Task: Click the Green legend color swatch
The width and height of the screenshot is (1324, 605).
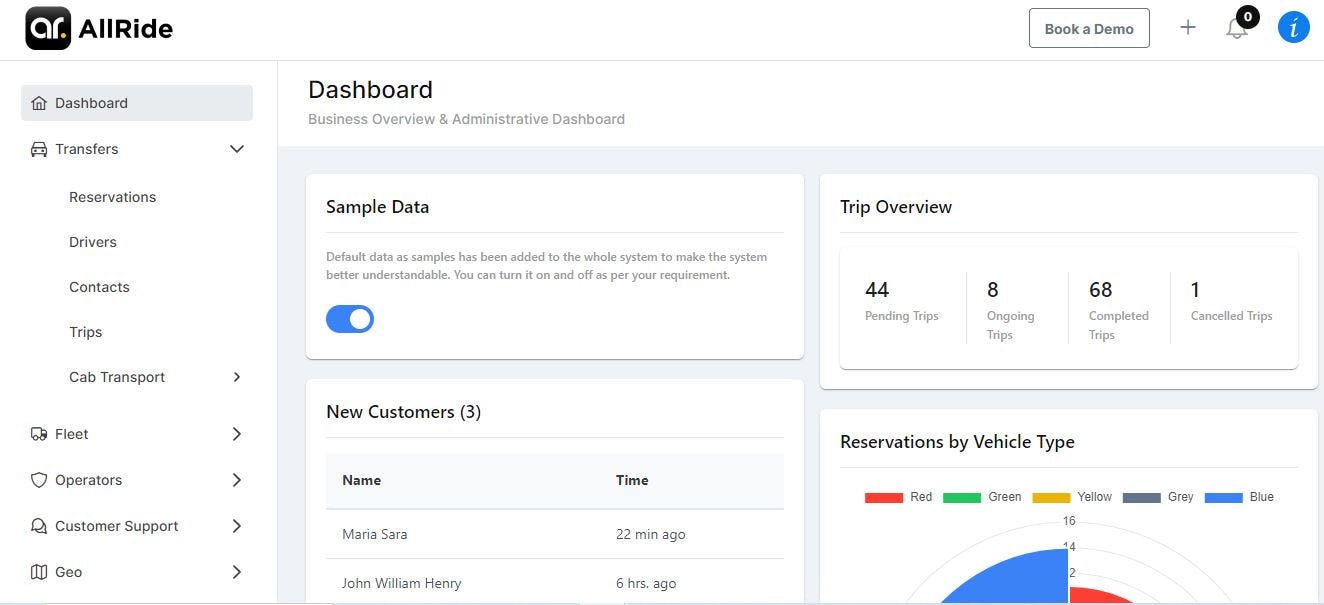Action: click(962, 497)
